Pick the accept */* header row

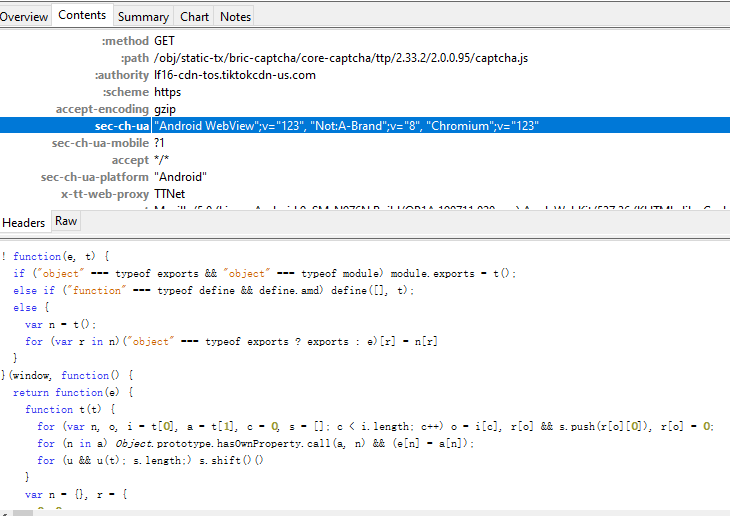[160, 160]
